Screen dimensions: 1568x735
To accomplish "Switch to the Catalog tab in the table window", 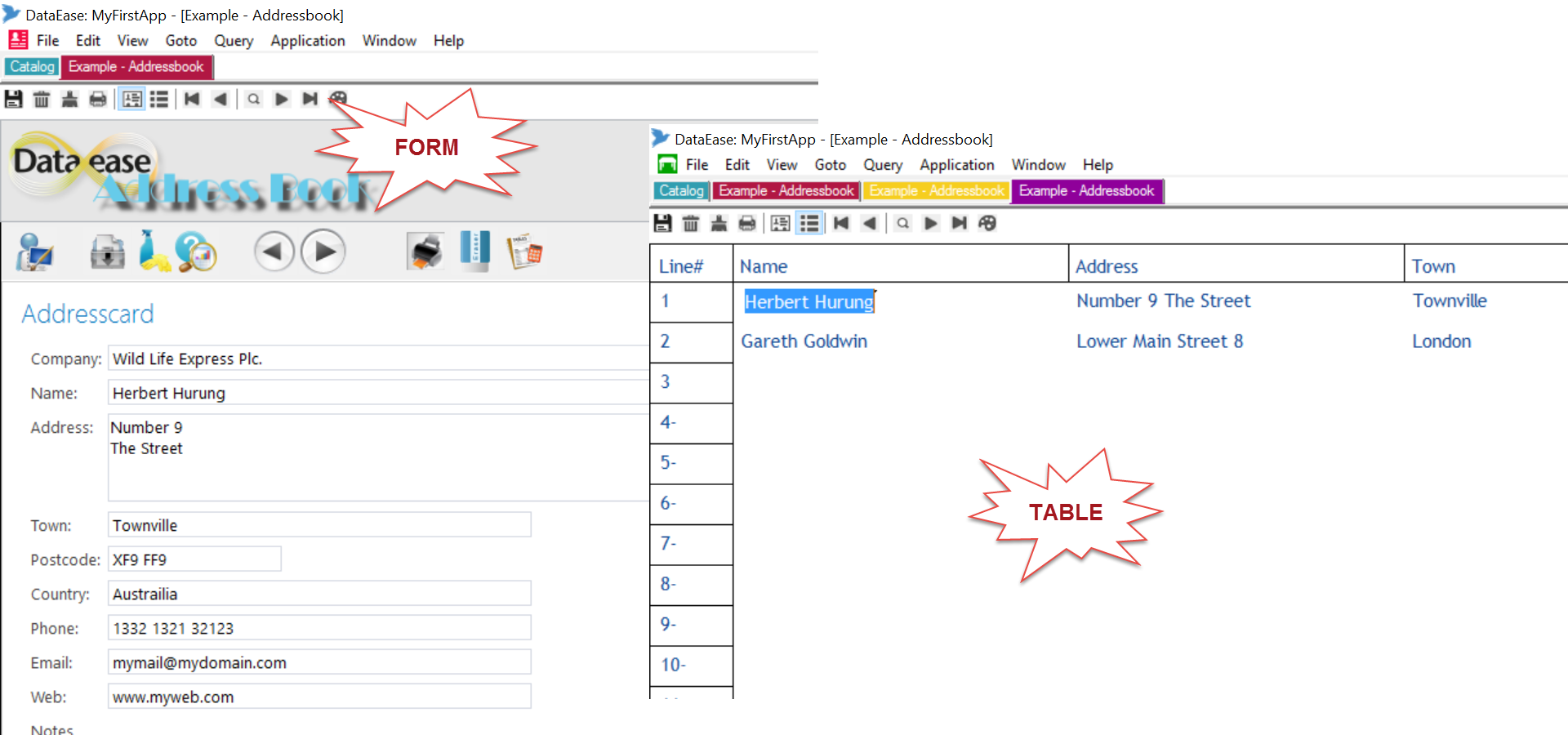I will click(x=681, y=191).
